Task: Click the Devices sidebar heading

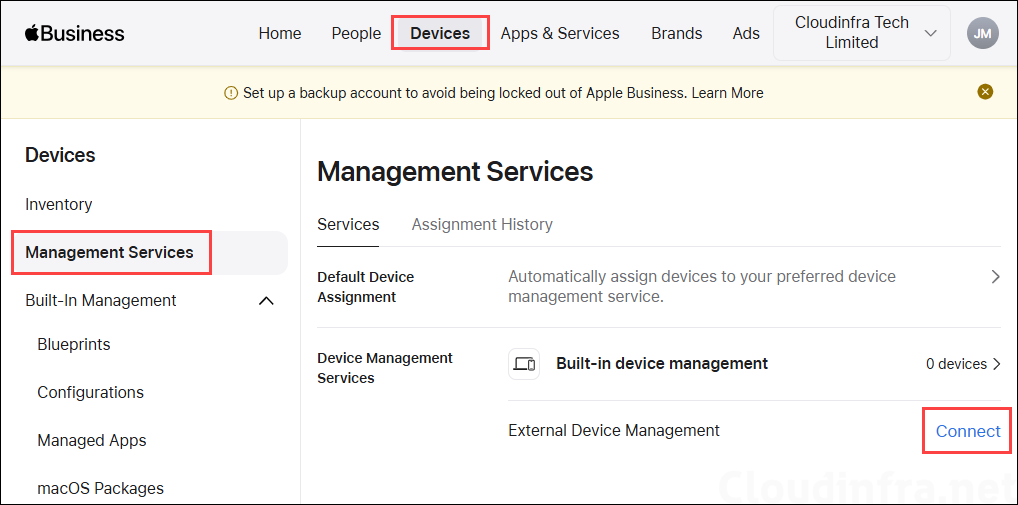Action: click(60, 155)
